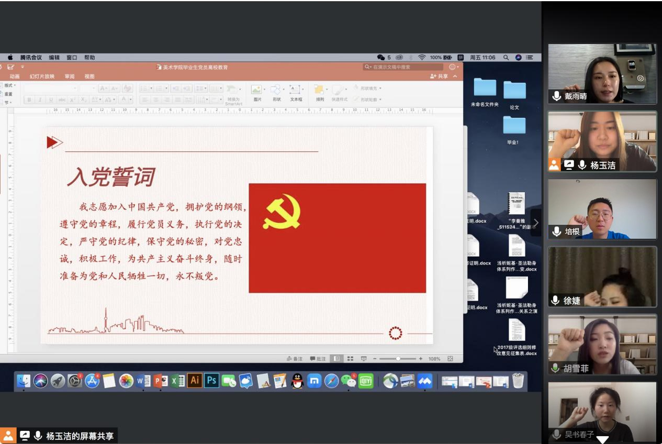Open Tencent Meeting app in Dock
This screenshot has width=662, height=444.
coord(425,381)
